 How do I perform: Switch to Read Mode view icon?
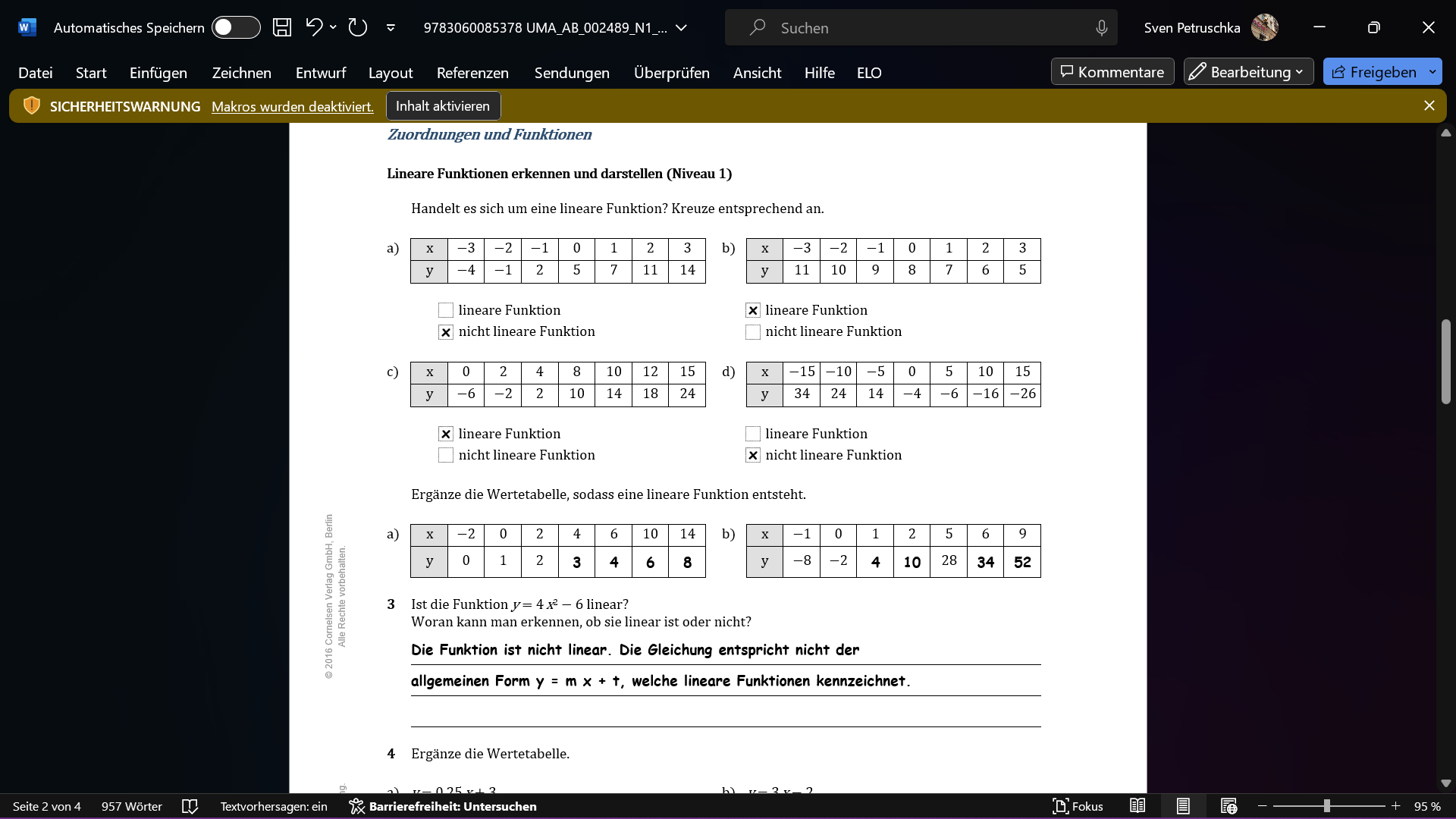click(x=1137, y=806)
